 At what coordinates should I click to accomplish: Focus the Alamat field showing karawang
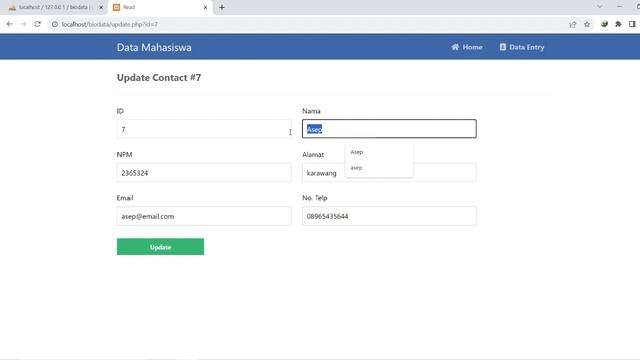389,173
